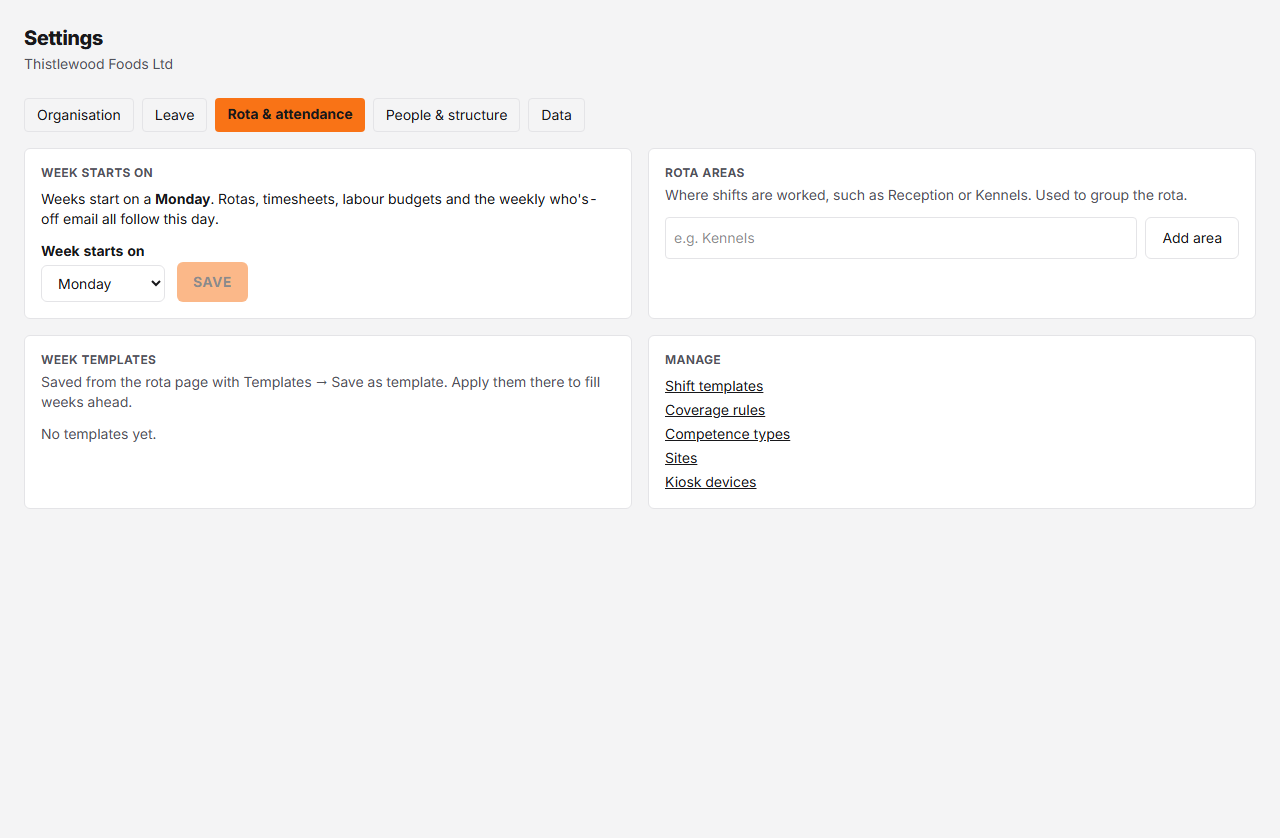Click the Thistlewood Foods Ltd company name
This screenshot has width=1280, height=838.
pyautogui.click(x=99, y=64)
